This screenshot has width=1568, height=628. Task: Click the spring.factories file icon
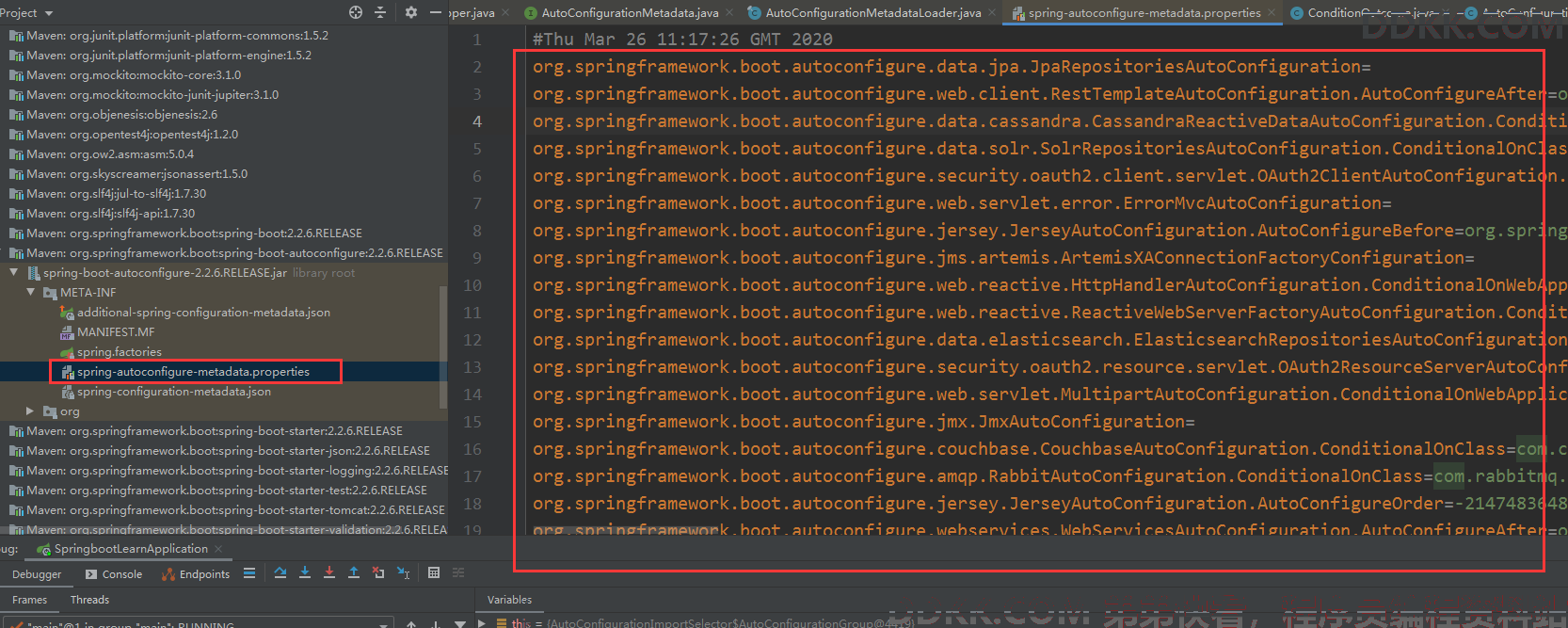coord(67,352)
